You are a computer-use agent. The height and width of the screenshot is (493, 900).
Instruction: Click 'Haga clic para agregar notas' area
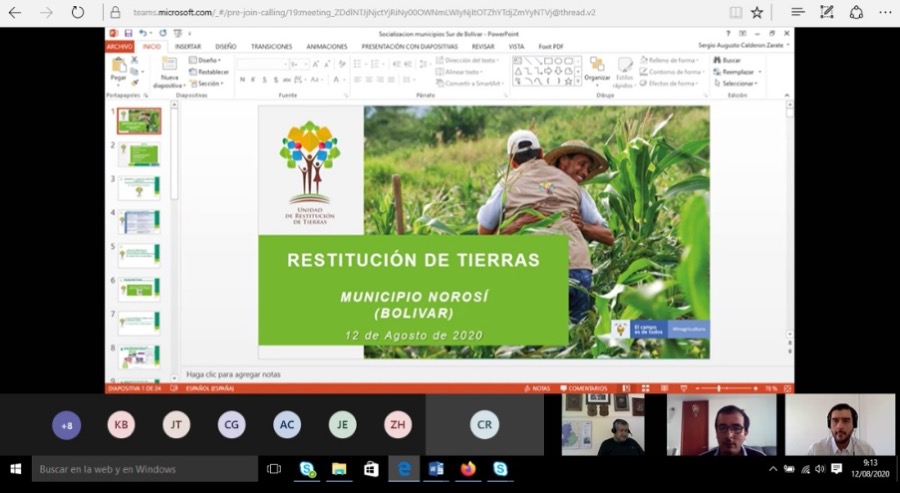click(x=233, y=375)
